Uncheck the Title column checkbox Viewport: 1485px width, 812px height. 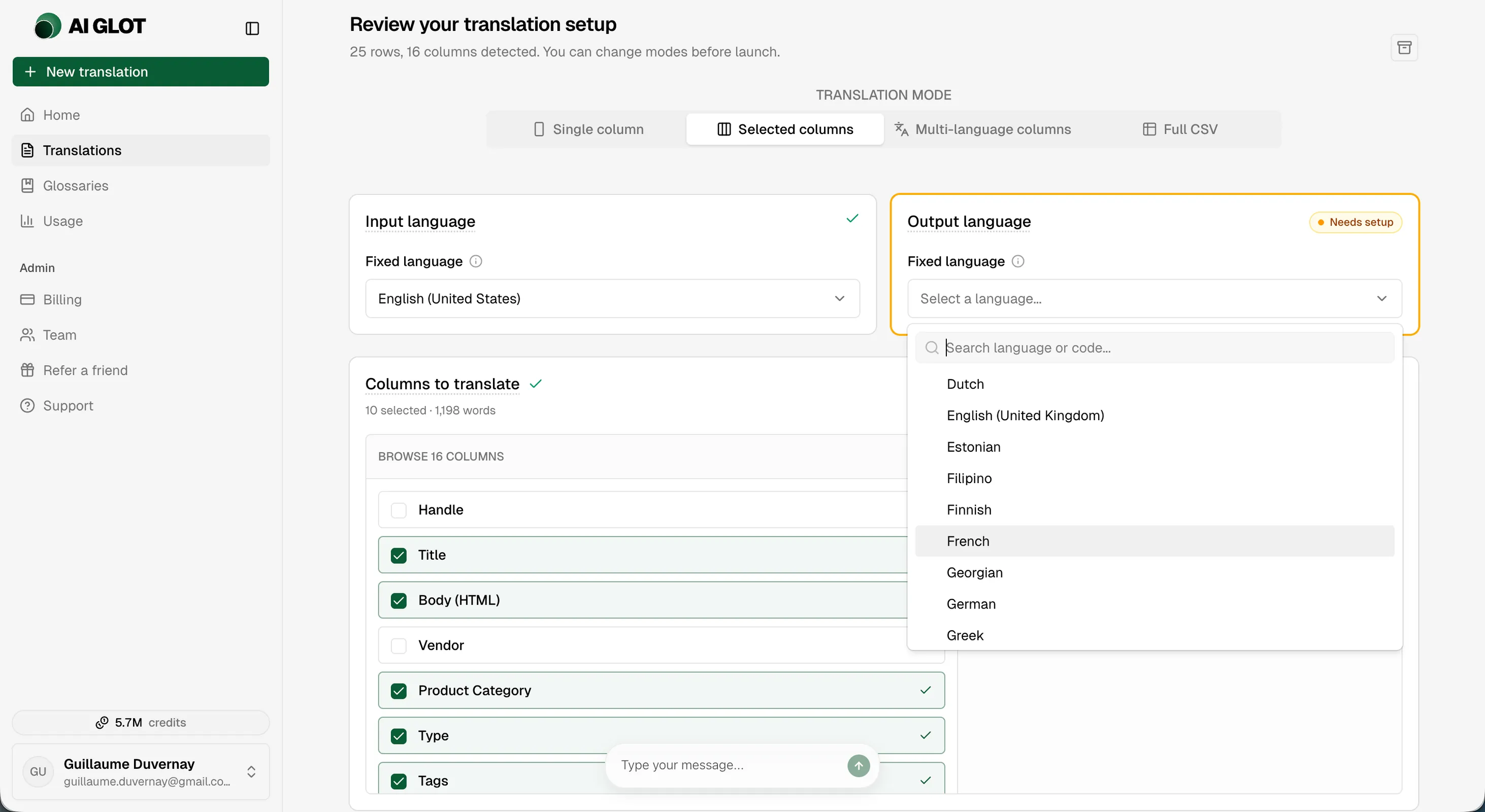[x=399, y=555]
